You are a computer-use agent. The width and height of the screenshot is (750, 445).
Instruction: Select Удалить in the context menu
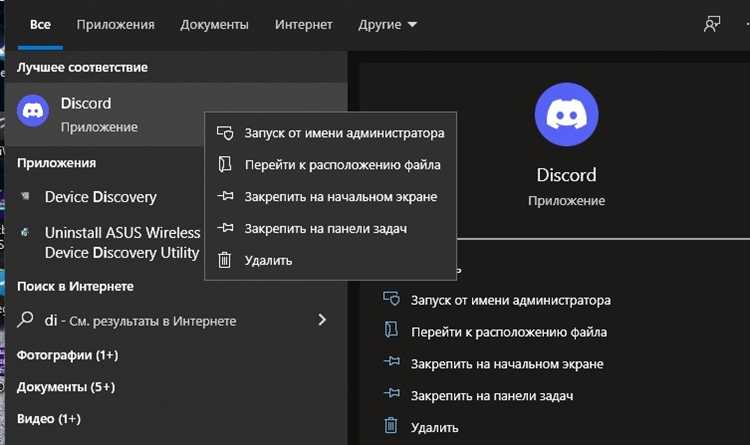pos(331,261)
